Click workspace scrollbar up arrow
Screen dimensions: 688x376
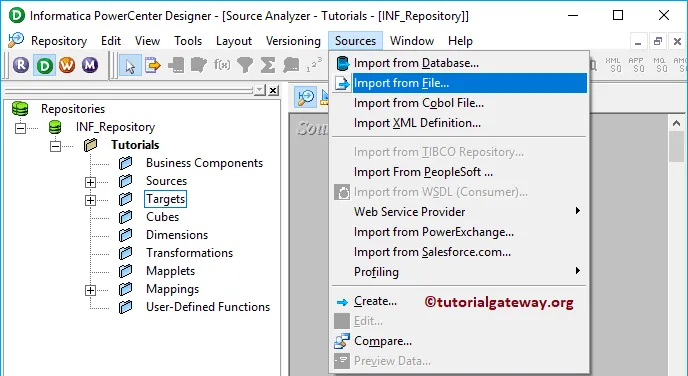pos(676,123)
